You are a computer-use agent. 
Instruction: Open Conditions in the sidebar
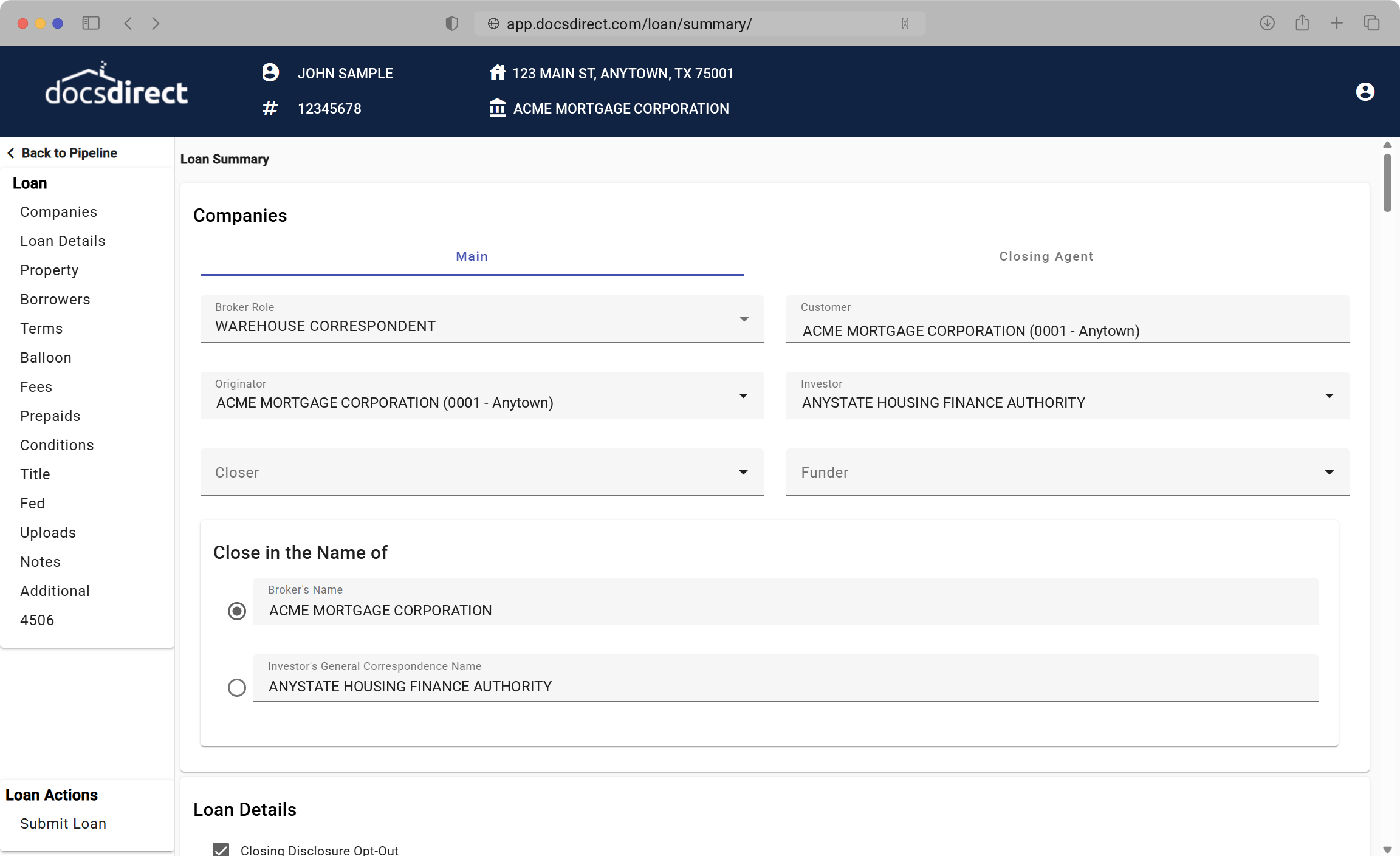[x=57, y=445]
